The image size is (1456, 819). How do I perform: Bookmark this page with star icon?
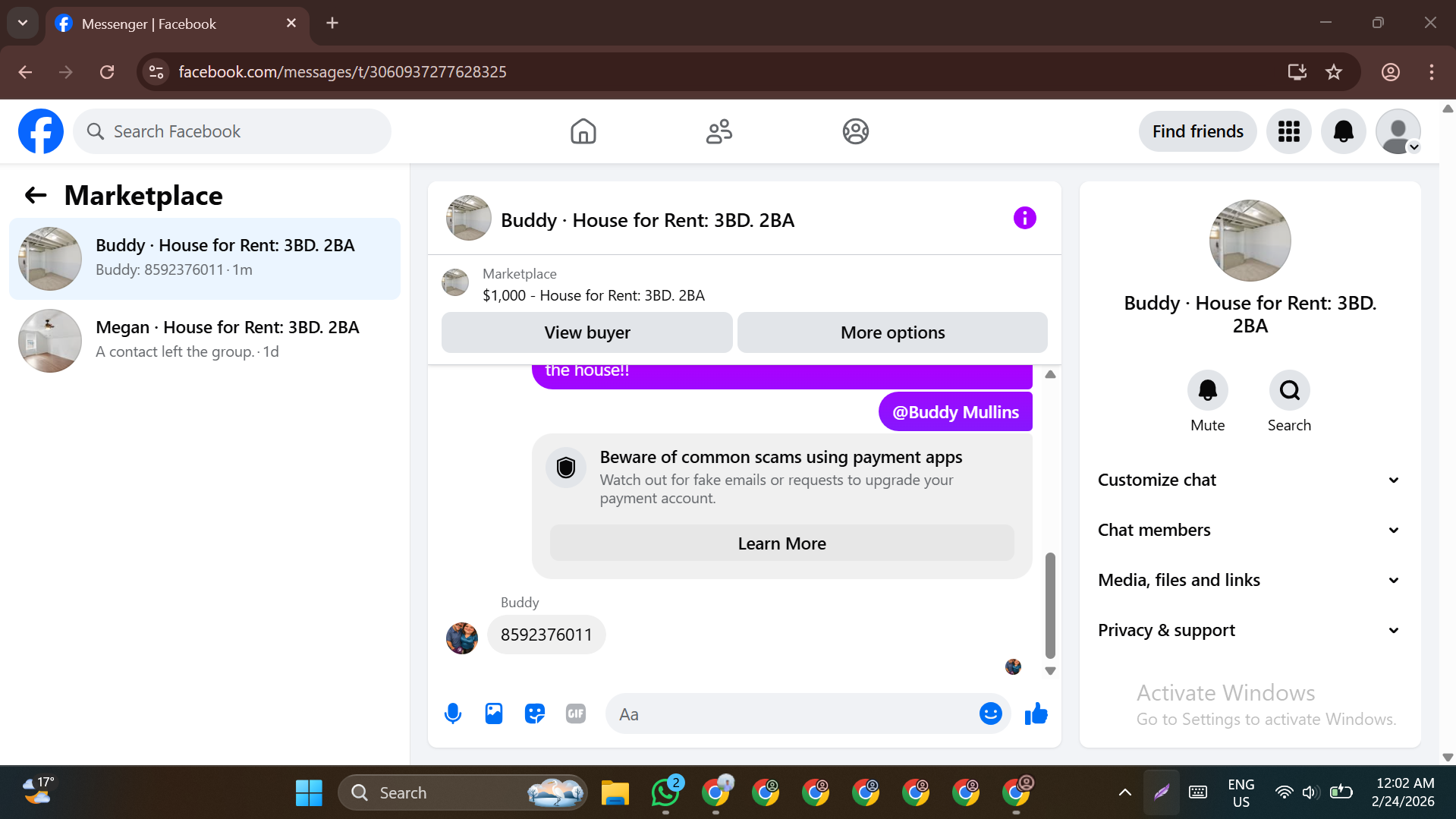[1333, 72]
